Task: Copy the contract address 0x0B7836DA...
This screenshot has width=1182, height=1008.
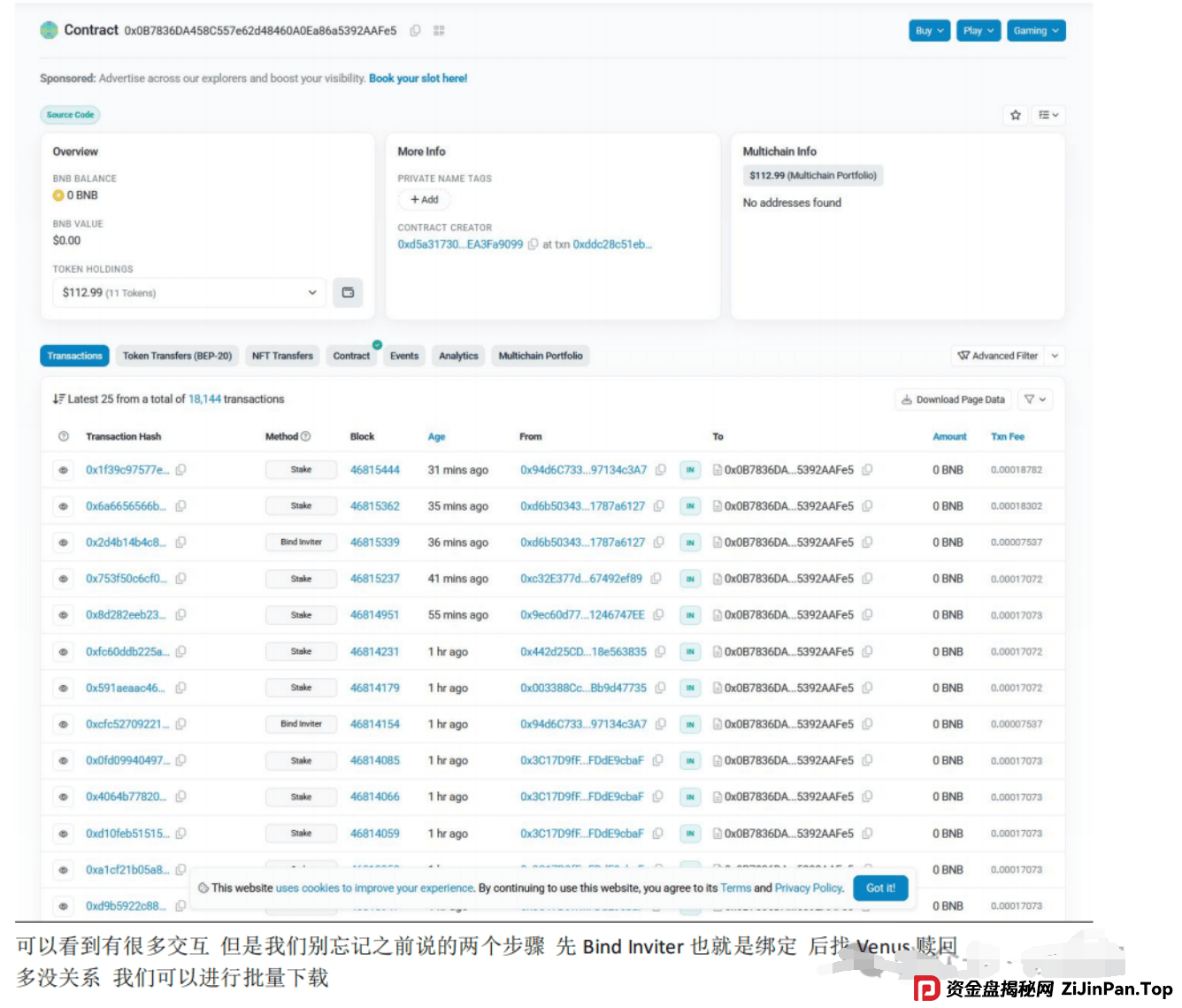Action: point(415,30)
